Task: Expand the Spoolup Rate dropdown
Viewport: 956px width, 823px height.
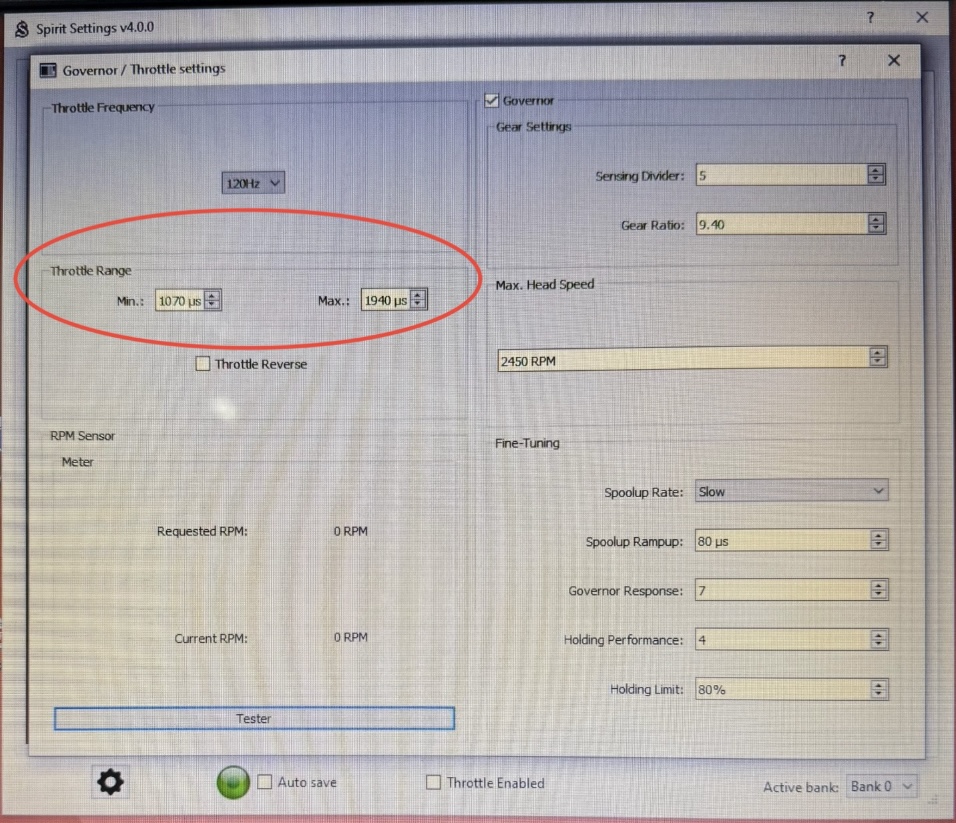Action: (791, 491)
